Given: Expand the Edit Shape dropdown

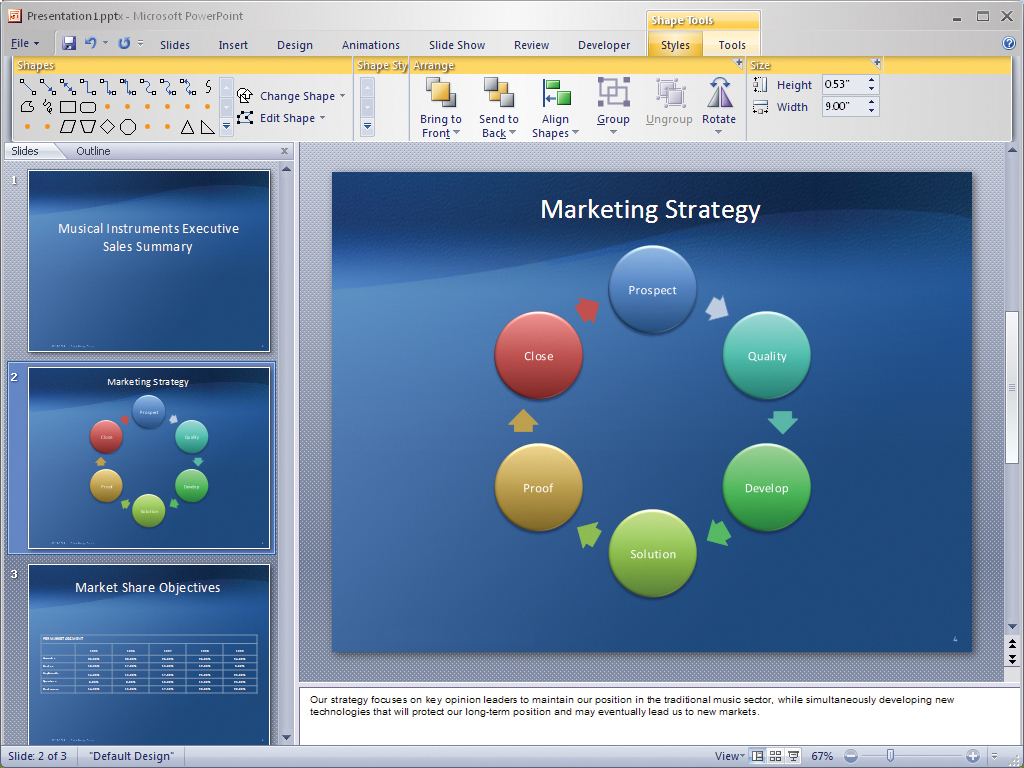Looking at the screenshot, I should (x=287, y=118).
